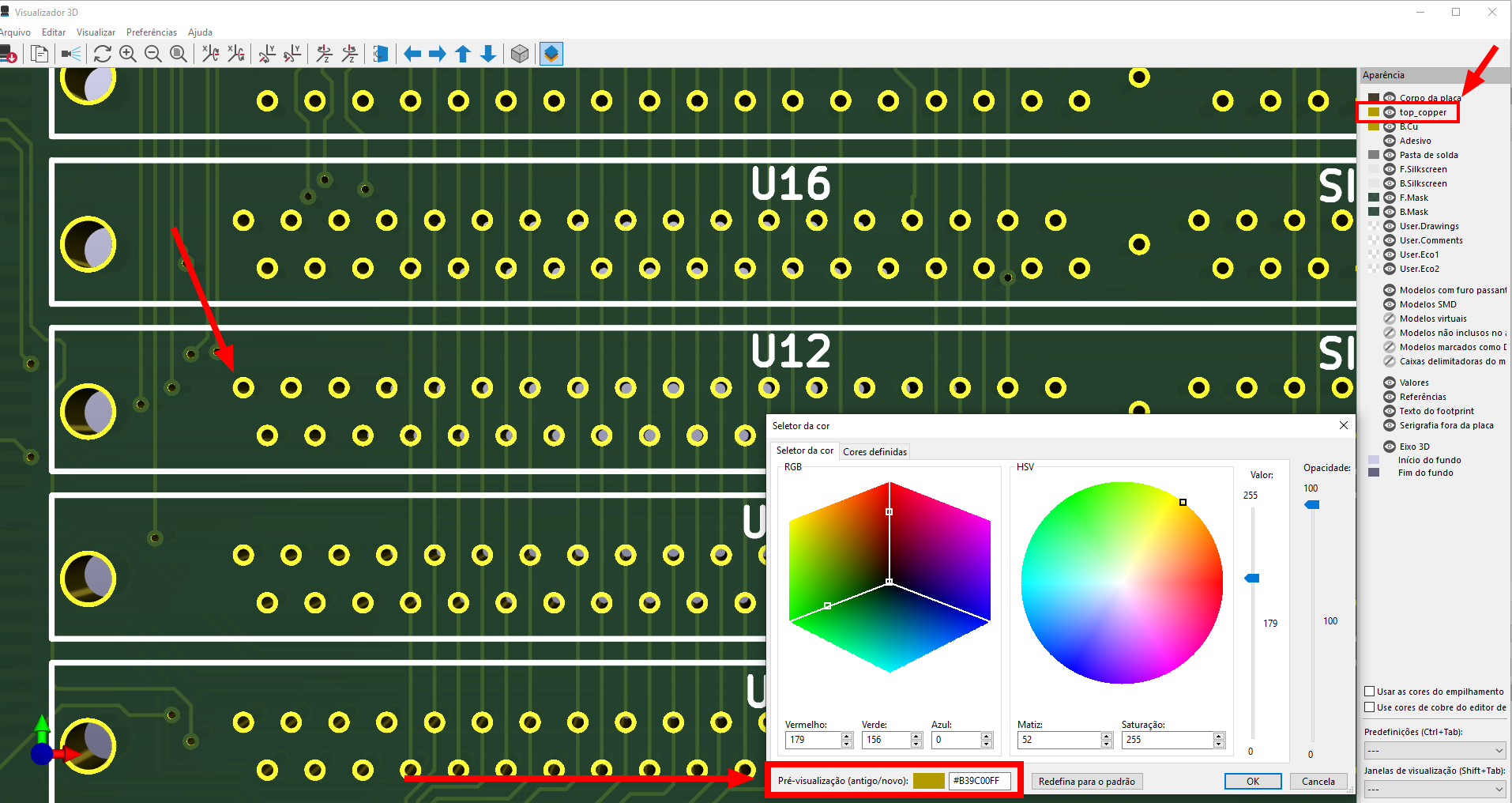The height and width of the screenshot is (803, 1512).
Task: Click the flip board view icon
Action: tap(381, 54)
